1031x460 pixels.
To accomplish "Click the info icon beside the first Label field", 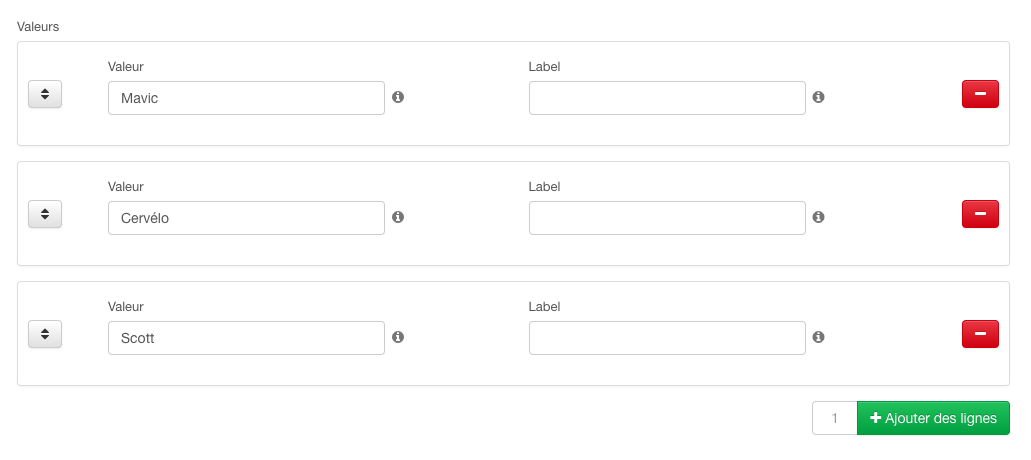I will 819,97.
